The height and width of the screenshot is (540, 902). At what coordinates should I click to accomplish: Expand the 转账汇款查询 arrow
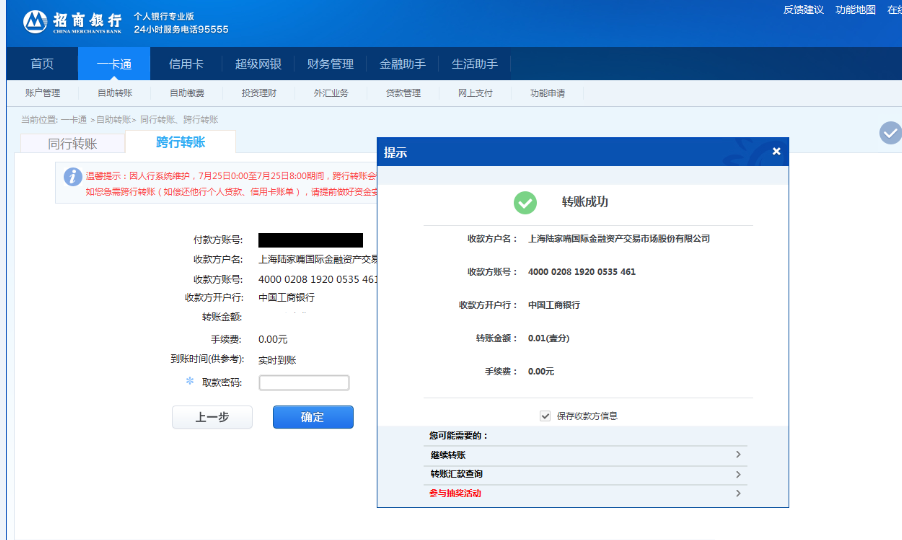(738, 474)
